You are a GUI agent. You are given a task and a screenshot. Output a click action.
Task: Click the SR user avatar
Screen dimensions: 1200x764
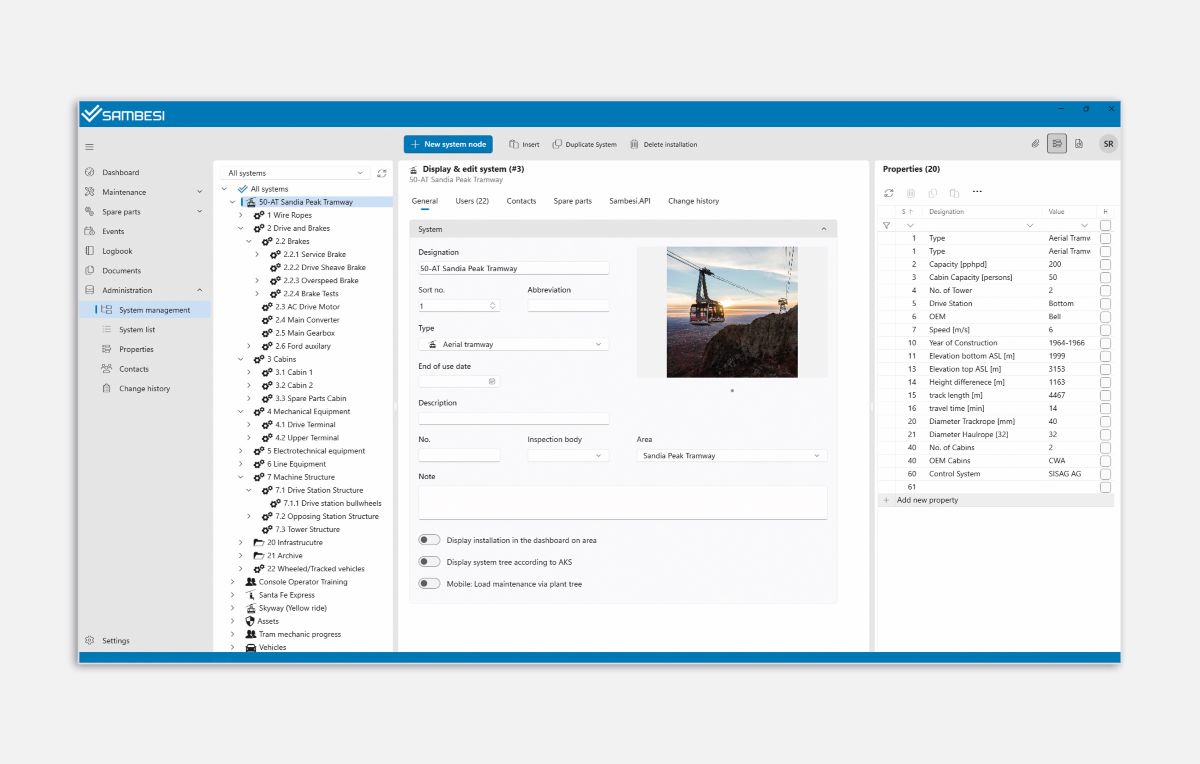coord(1108,144)
